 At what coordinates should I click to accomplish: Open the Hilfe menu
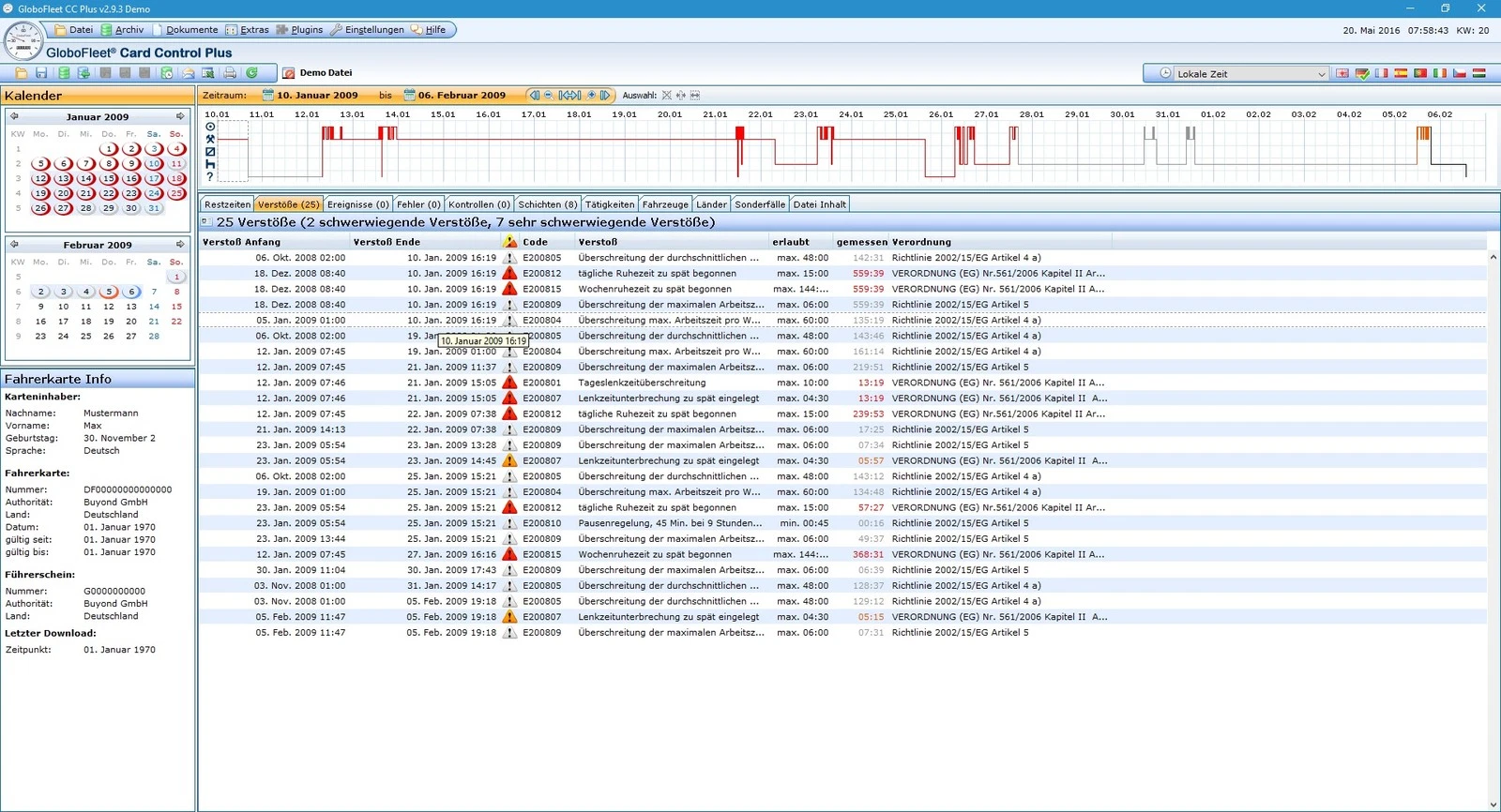point(428,29)
